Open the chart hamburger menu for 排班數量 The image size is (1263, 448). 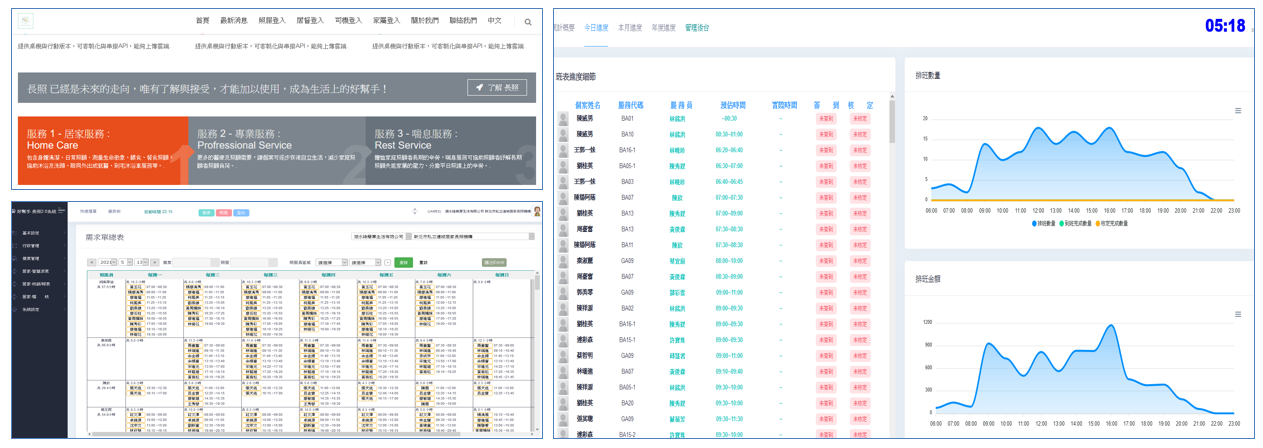pyautogui.click(x=1238, y=111)
